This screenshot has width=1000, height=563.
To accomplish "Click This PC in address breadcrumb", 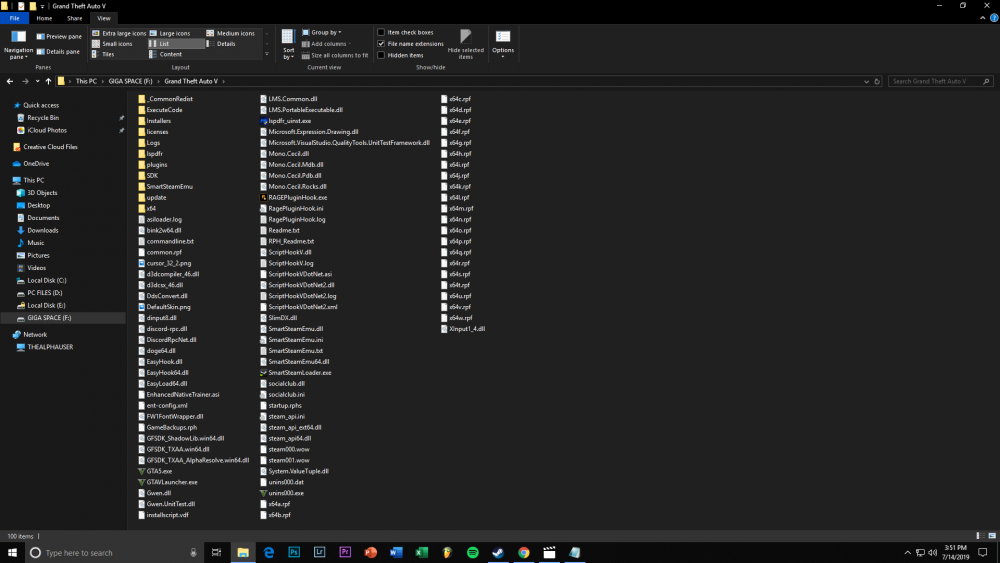I will [x=86, y=82].
